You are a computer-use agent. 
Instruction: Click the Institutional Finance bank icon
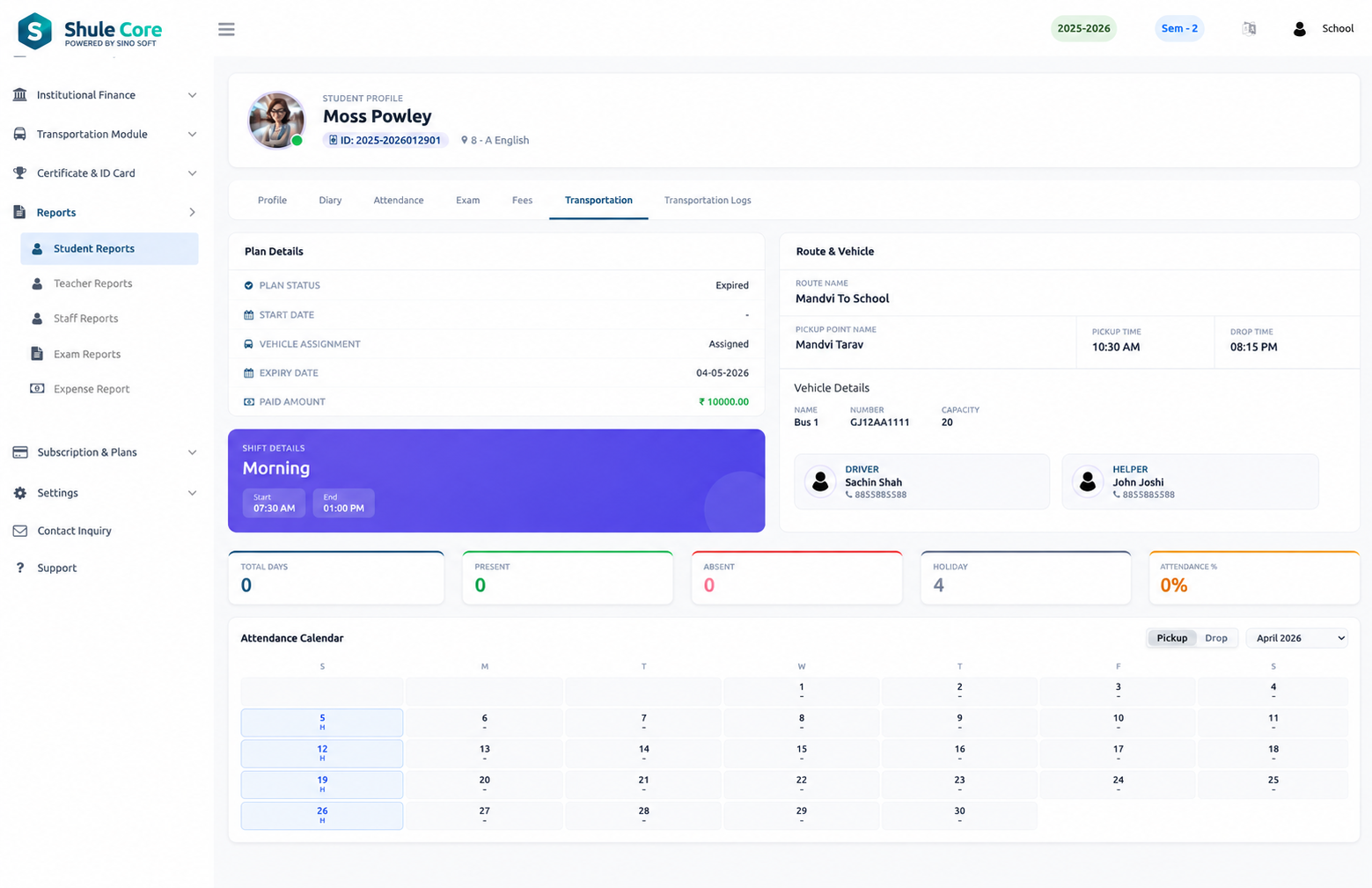(19, 95)
